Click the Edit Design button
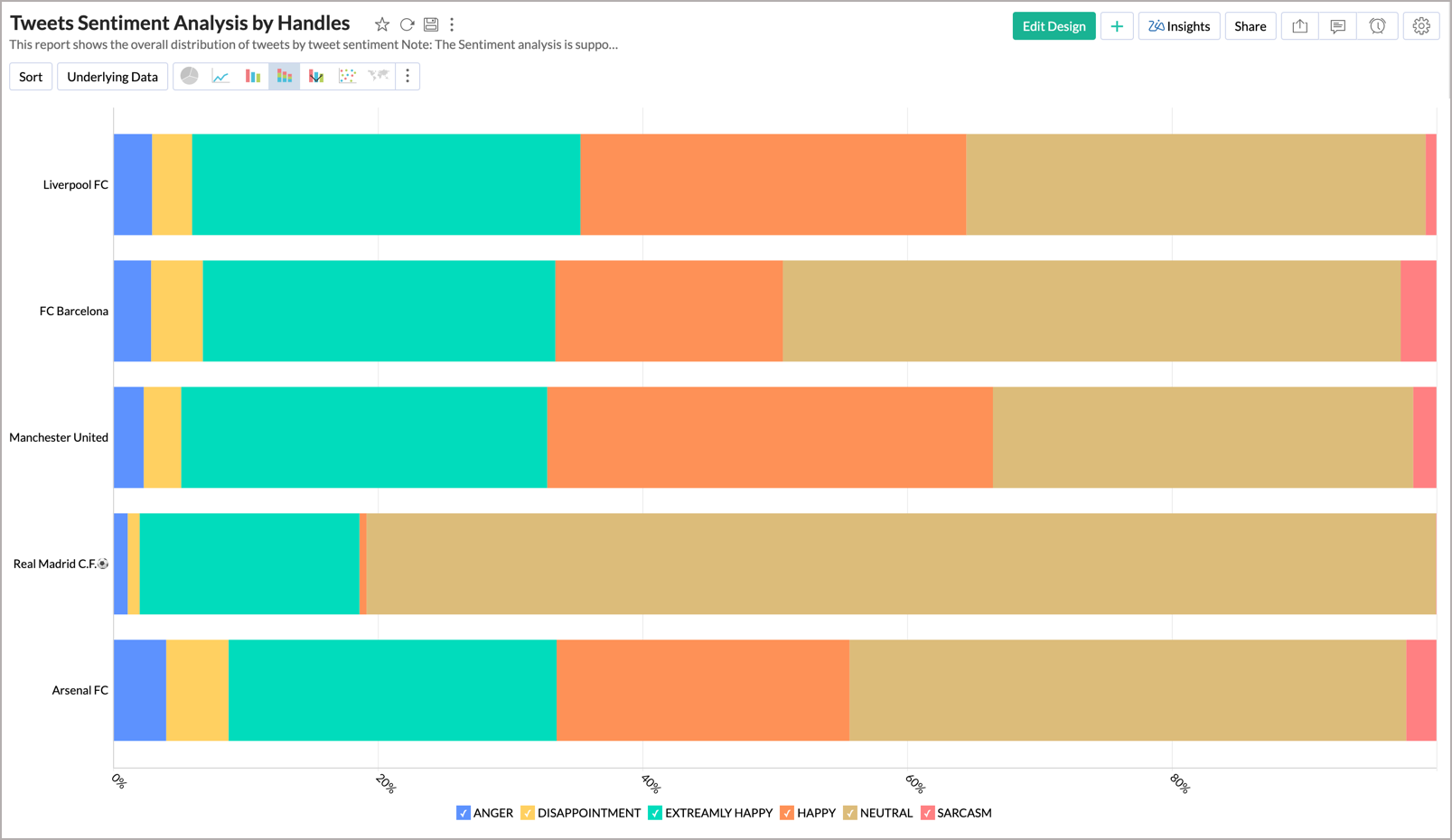The image size is (1452, 840). tap(1054, 26)
